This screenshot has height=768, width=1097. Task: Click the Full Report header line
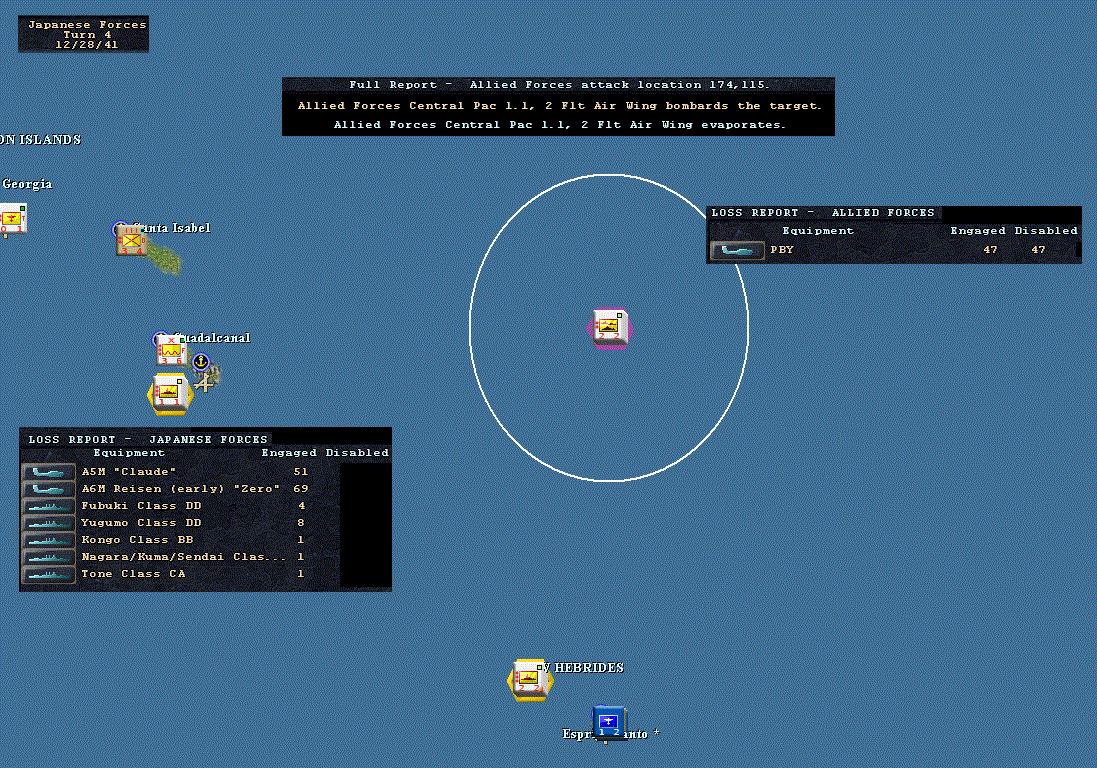(558, 85)
